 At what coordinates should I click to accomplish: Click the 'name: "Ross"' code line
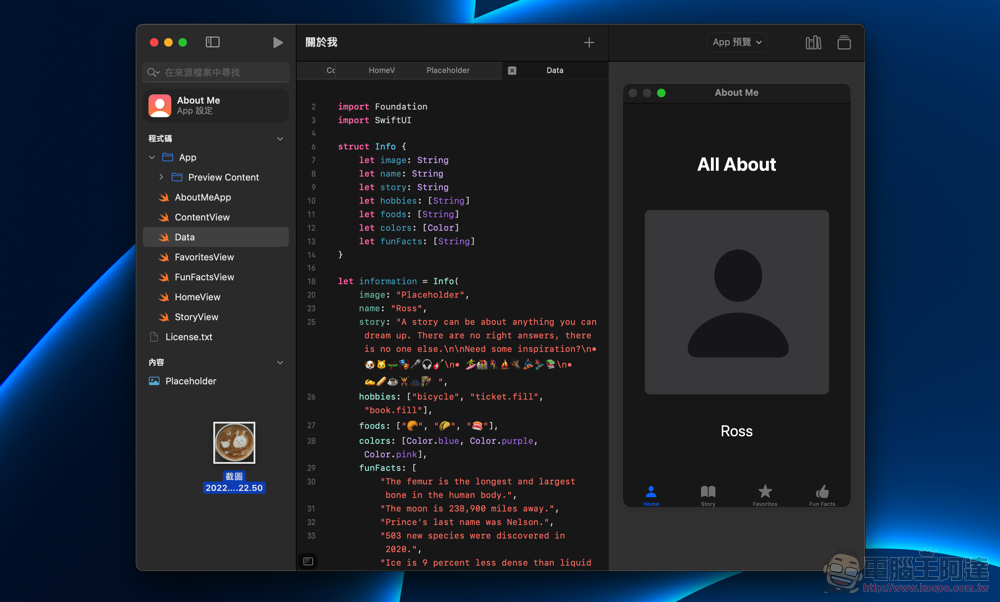[x=392, y=308]
